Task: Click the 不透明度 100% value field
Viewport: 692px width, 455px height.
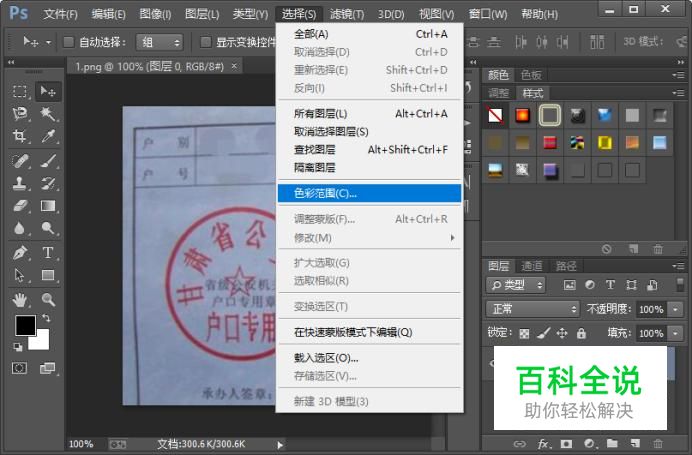Action: (x=651, y=309)
